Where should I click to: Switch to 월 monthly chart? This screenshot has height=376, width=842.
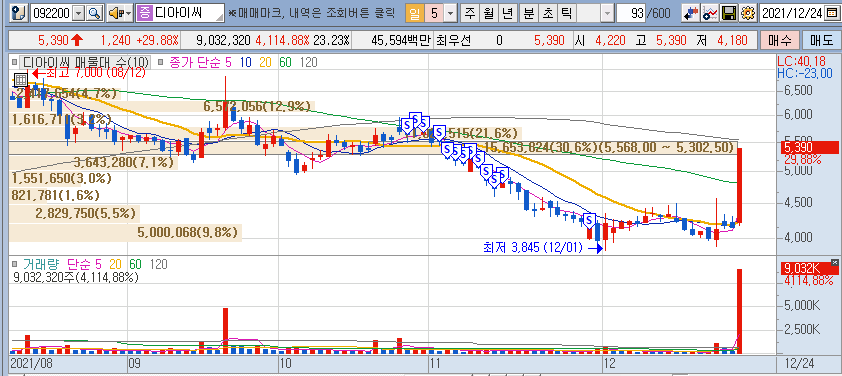[489, 13]
